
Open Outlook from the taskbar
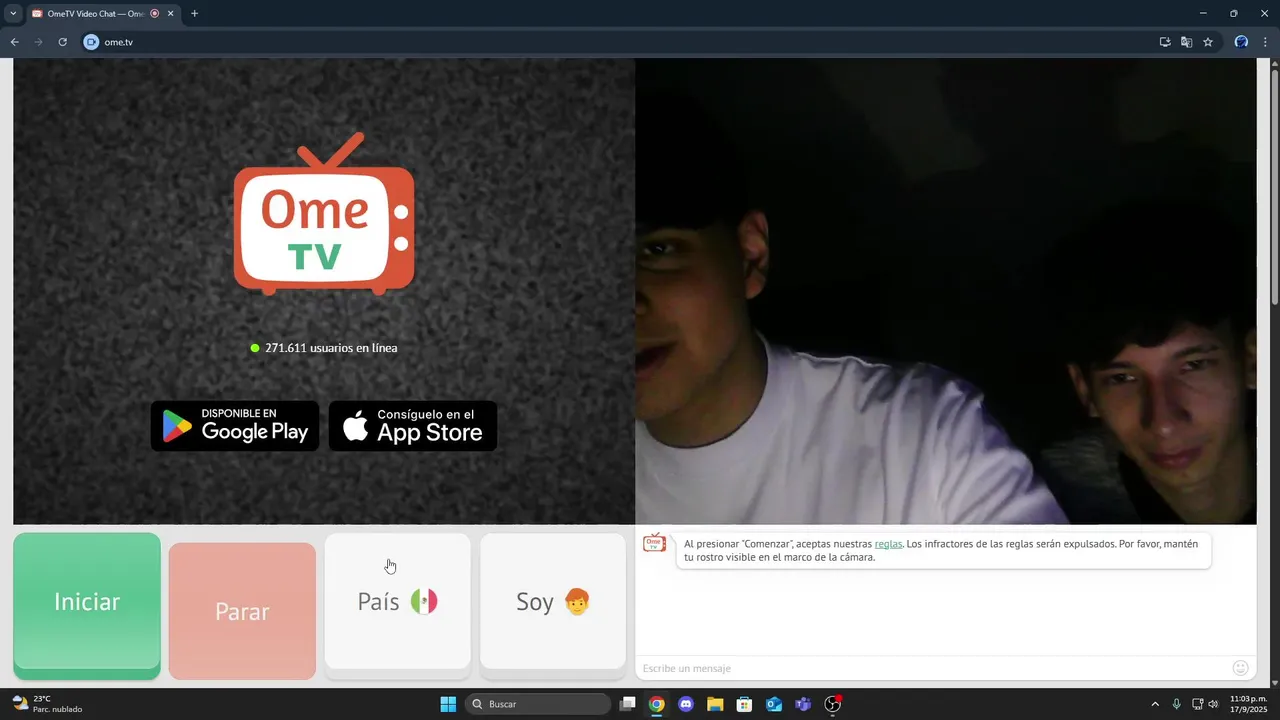click(x=774, y=704)
